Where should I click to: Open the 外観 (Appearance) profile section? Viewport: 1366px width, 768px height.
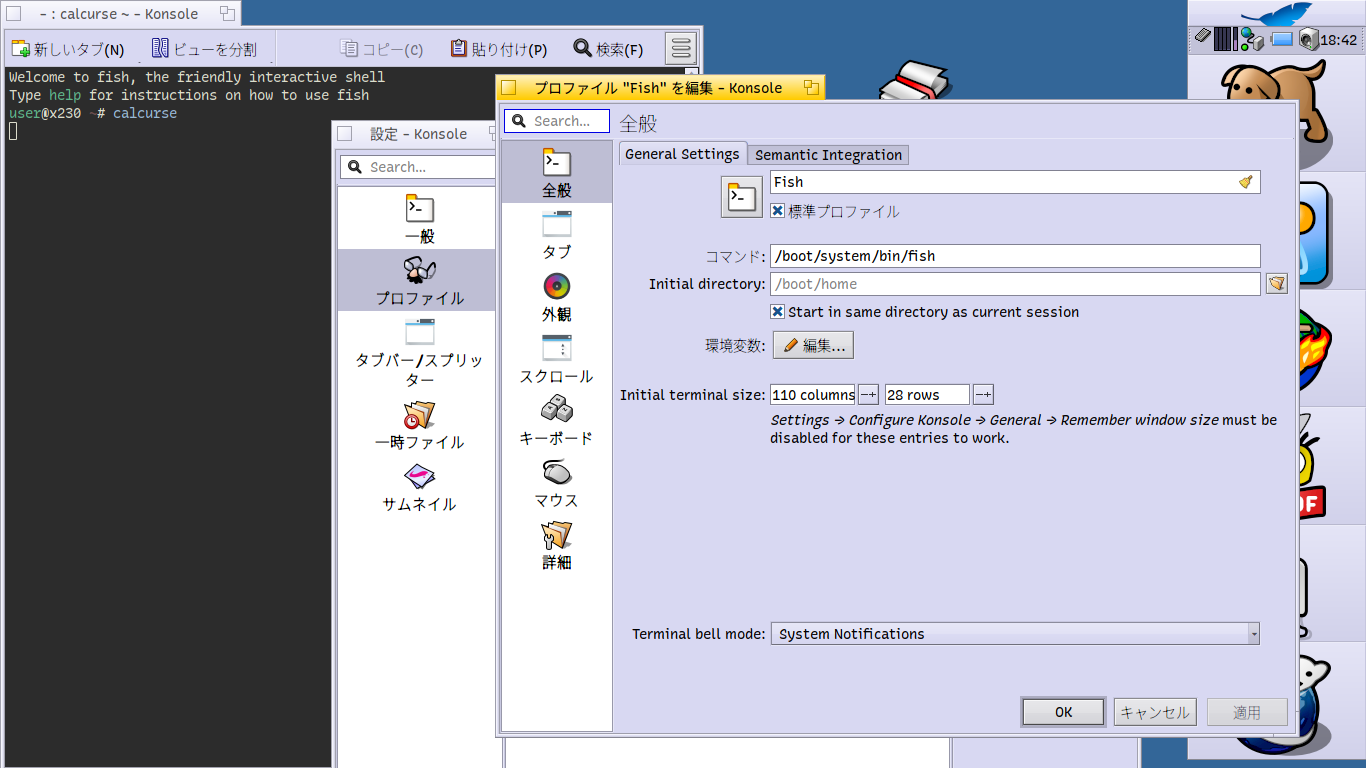[x=557, y=297]
